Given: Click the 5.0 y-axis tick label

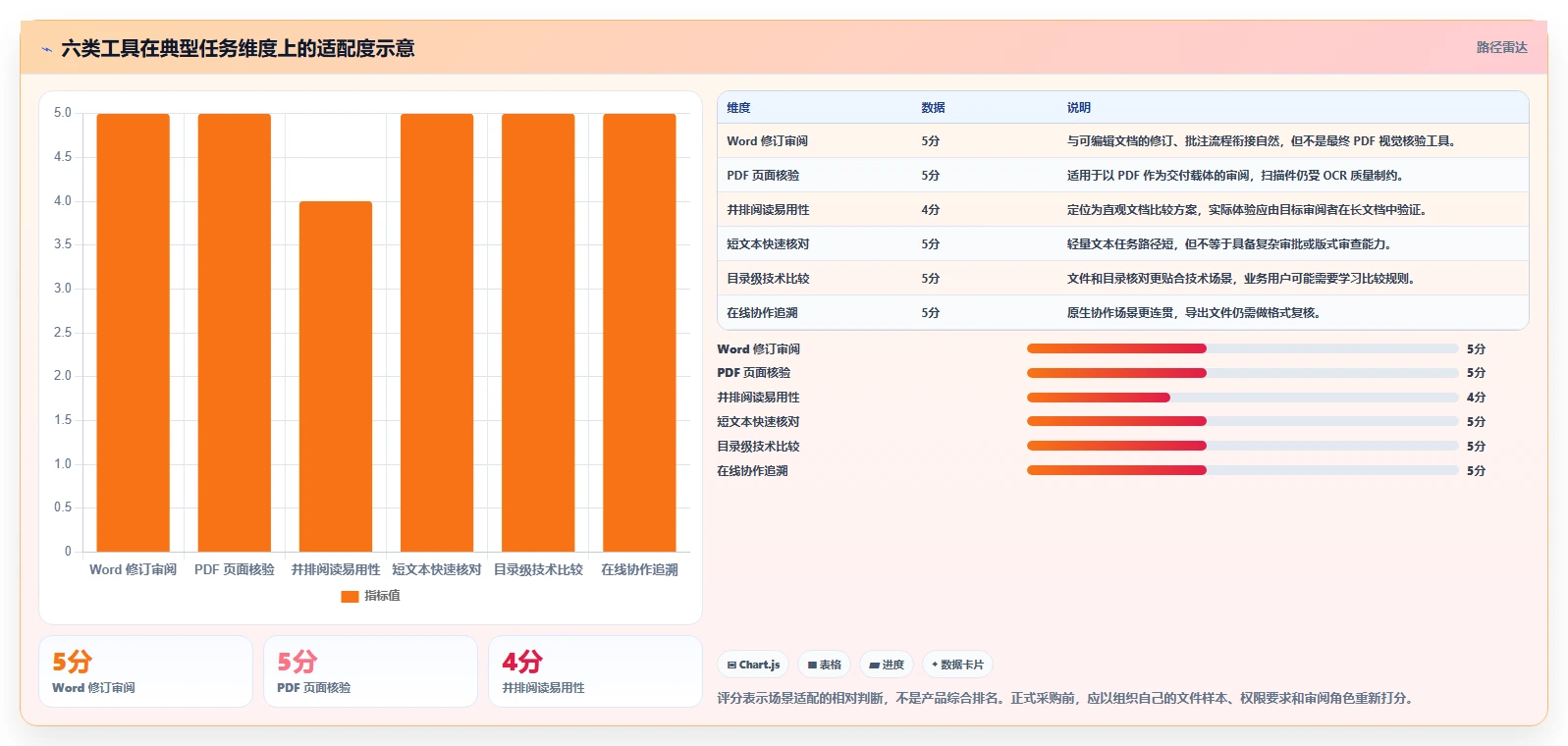Looking at the screenshot, I should (63, 113).
